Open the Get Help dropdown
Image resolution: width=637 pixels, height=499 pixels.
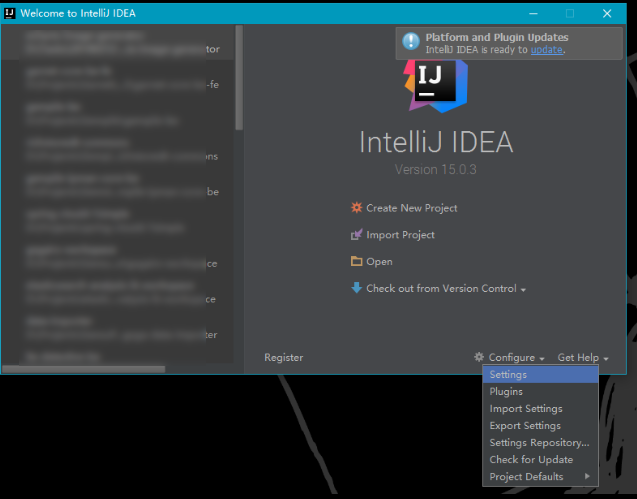[x=583, y=358]
